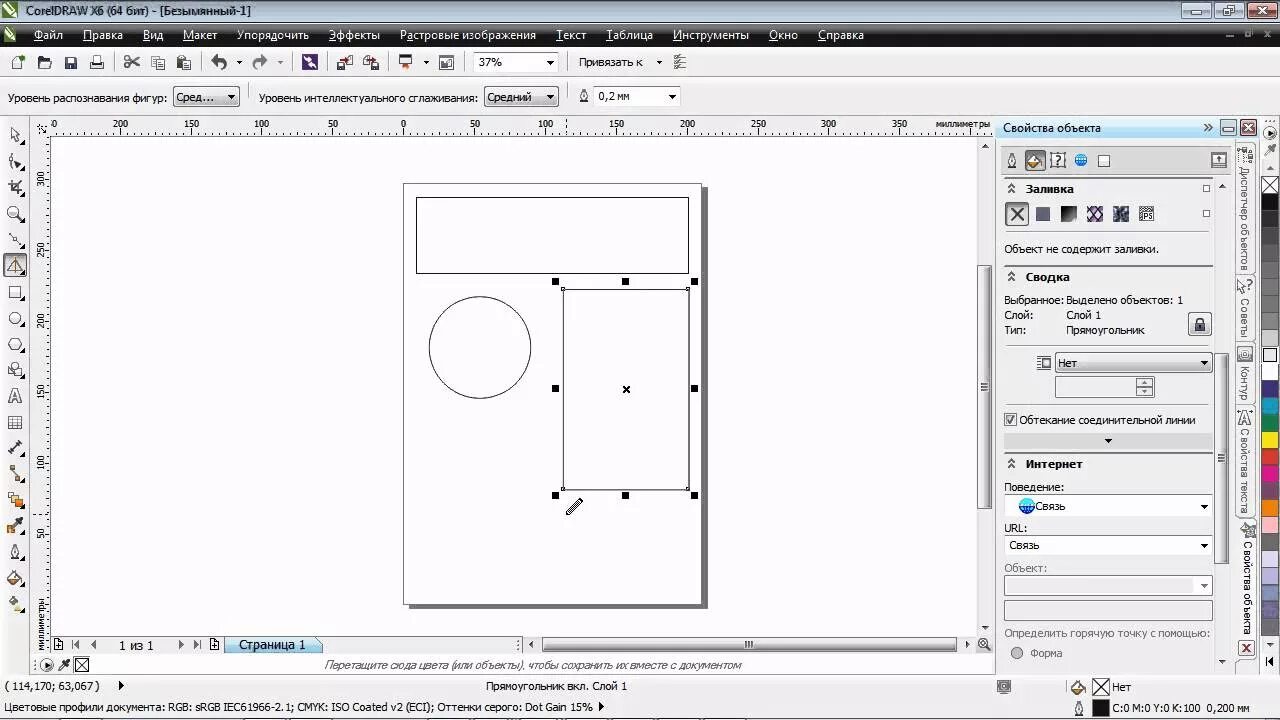The image size is (1280, 720).
Task: Lock the object with padlock button
Action: click(1199, 324)
